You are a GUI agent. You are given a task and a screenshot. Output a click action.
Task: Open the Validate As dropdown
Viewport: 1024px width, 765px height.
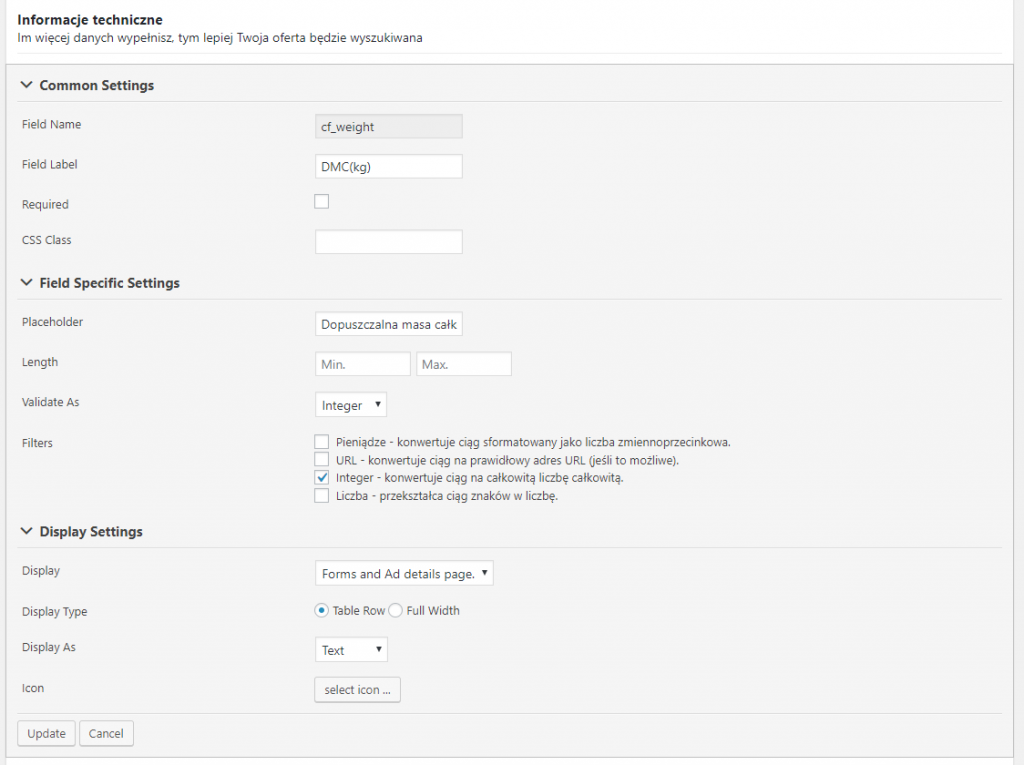tap(351, 405)
